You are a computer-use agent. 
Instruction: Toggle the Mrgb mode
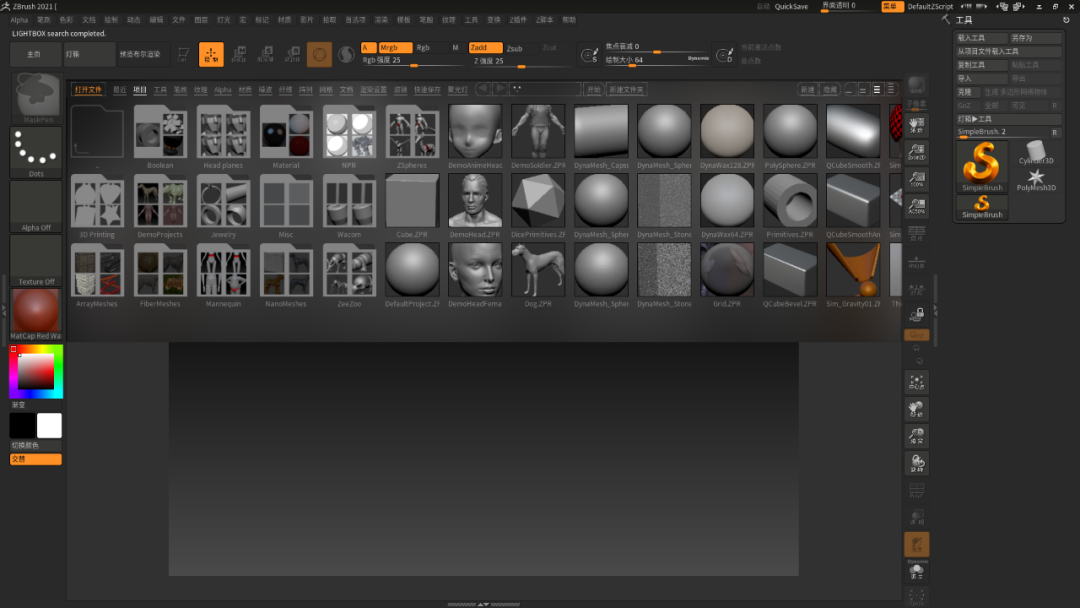[395, 48]
